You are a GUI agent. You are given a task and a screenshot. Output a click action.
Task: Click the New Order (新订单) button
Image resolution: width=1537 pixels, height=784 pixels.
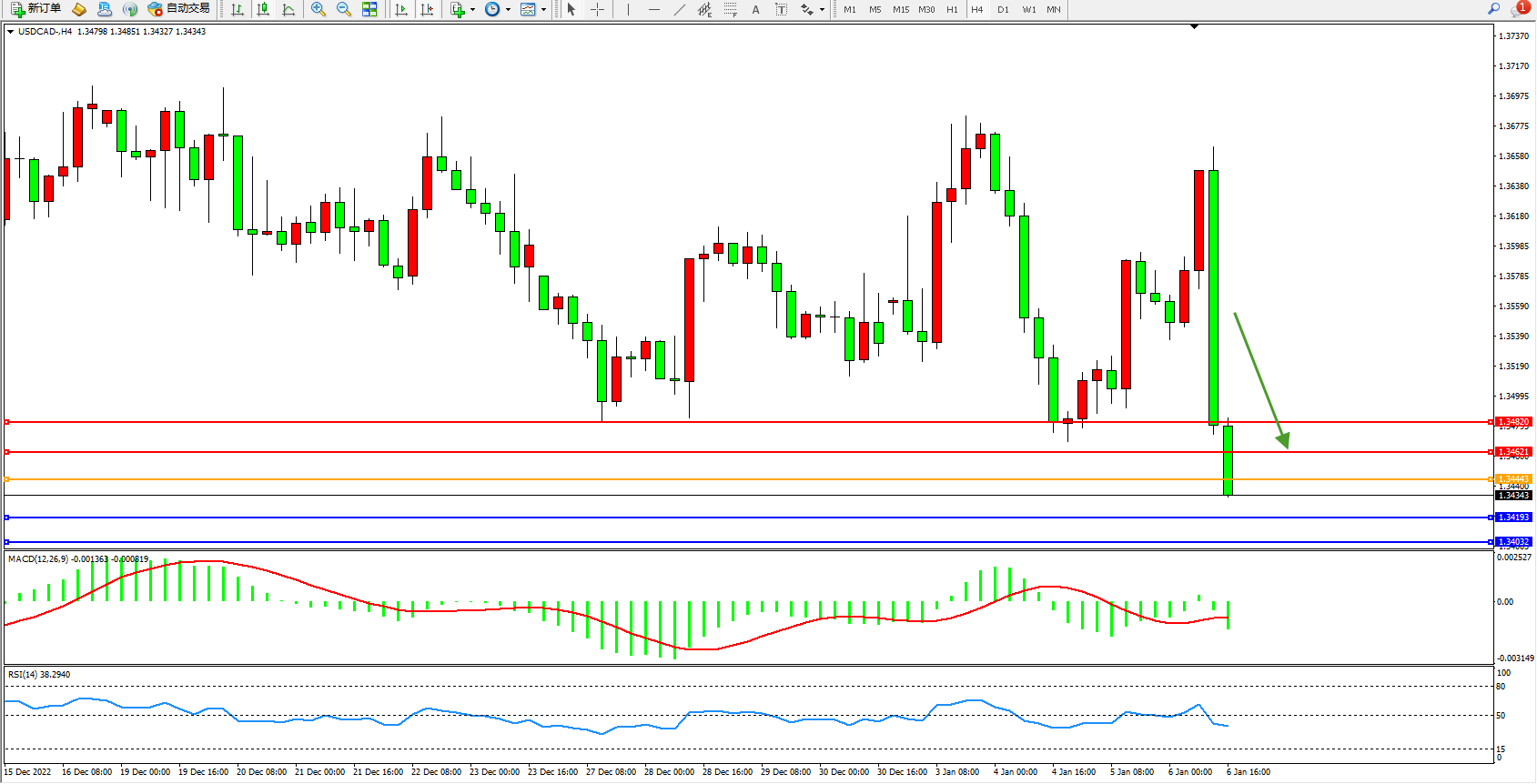pos(35,9)
